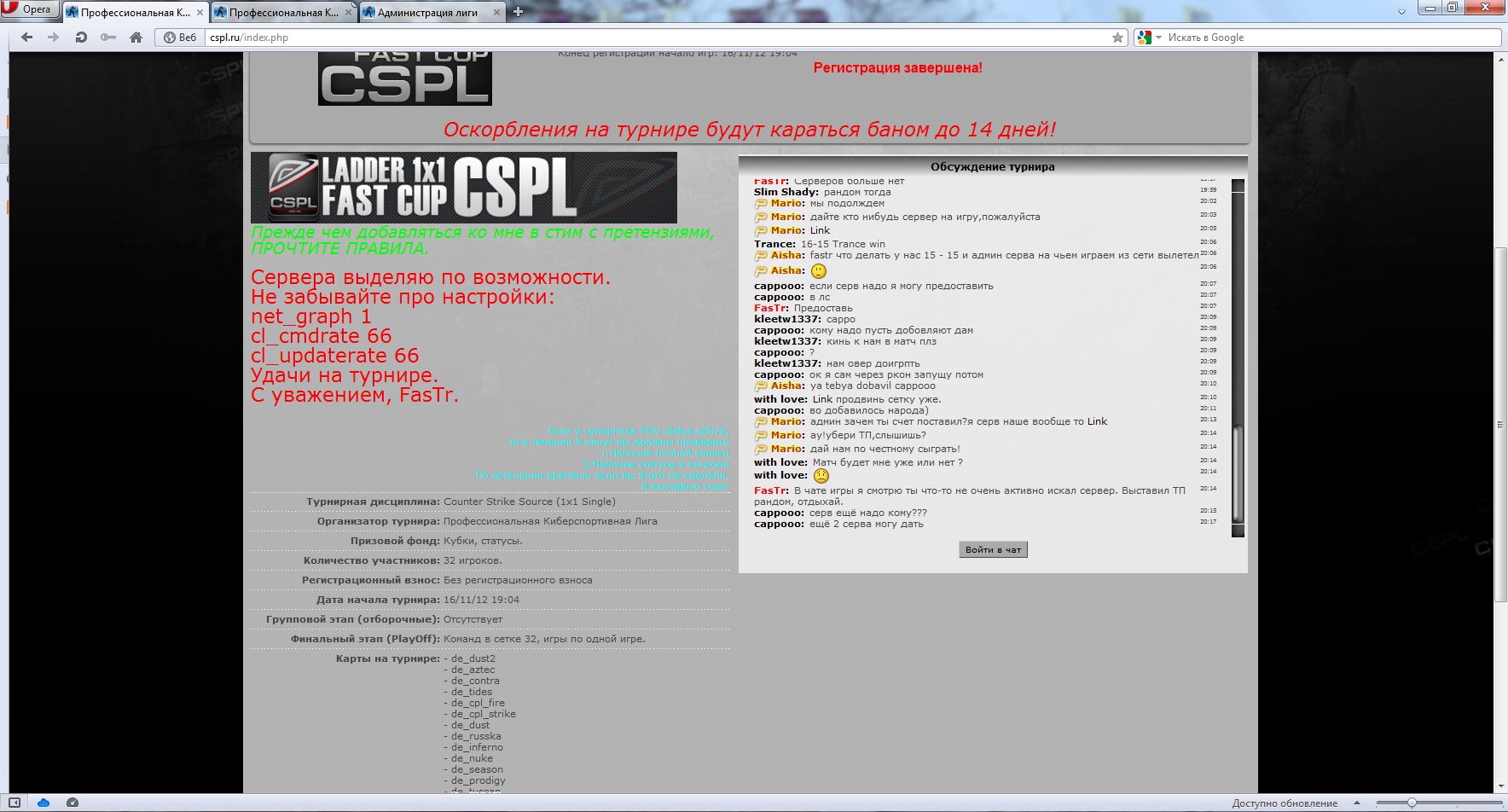The width and height of the screenshot is (1508, 812).
Task: Click the Искать в Google search field
Action: coord(1332,38)
